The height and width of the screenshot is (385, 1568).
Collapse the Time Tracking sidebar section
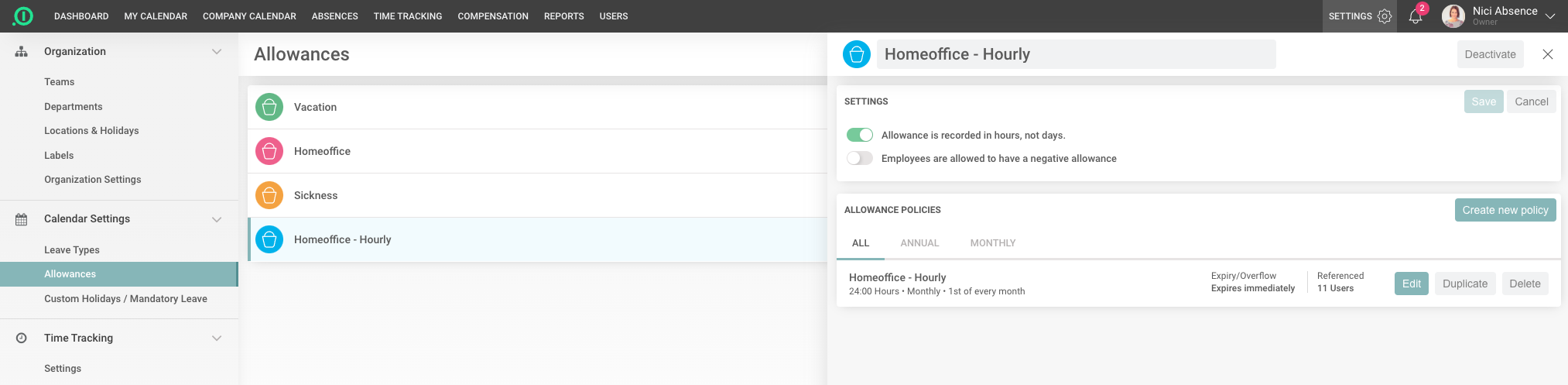click(217, 339)
